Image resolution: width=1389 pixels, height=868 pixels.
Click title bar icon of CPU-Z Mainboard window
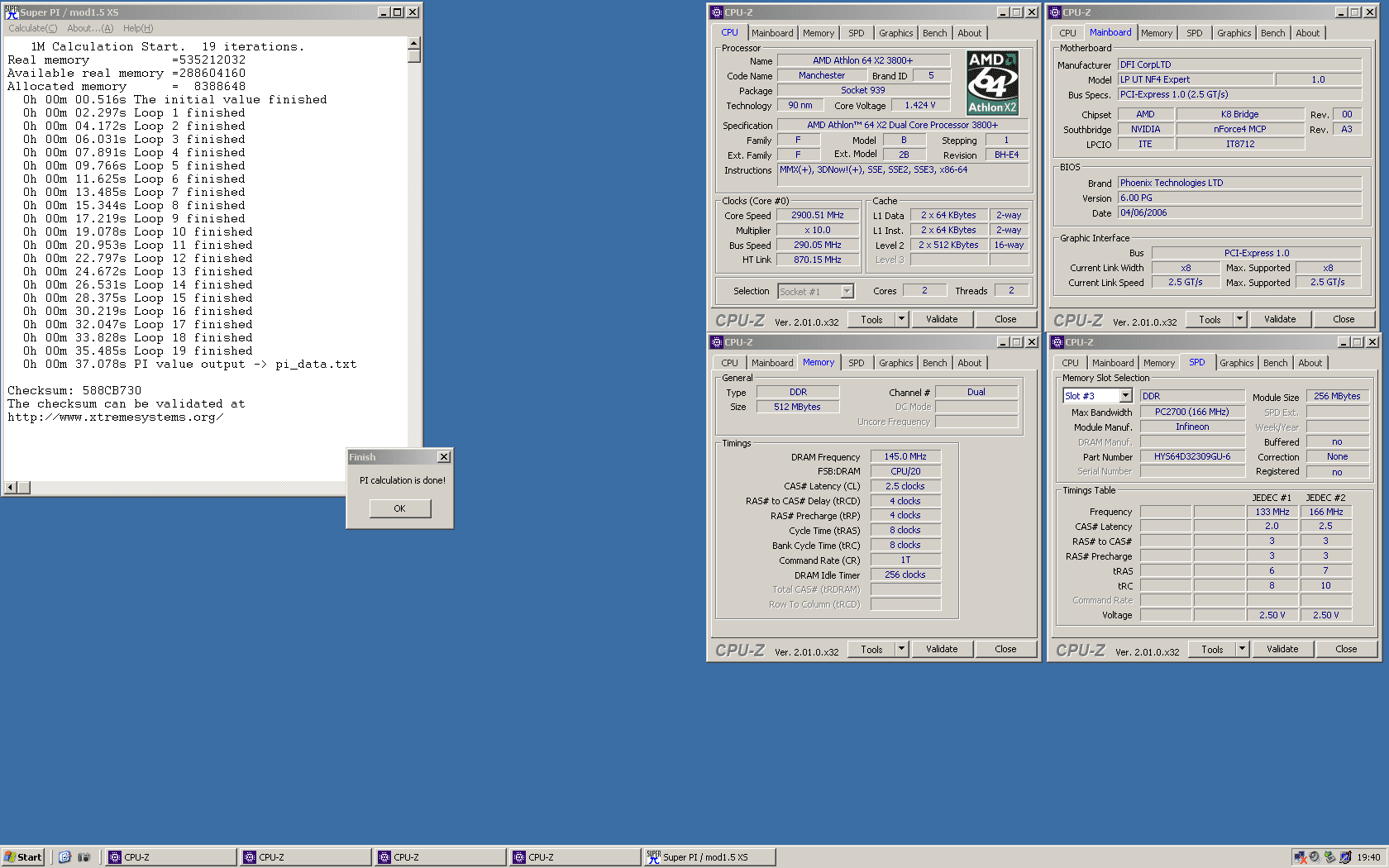1054,12
